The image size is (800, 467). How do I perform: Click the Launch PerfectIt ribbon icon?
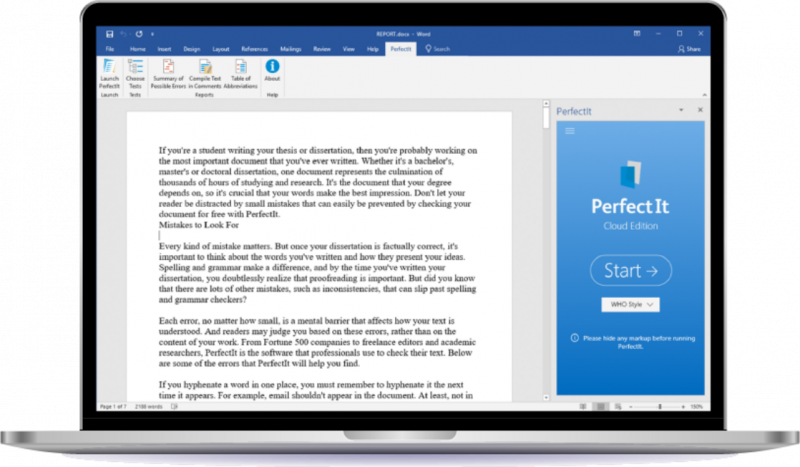[x=109, y=72]
